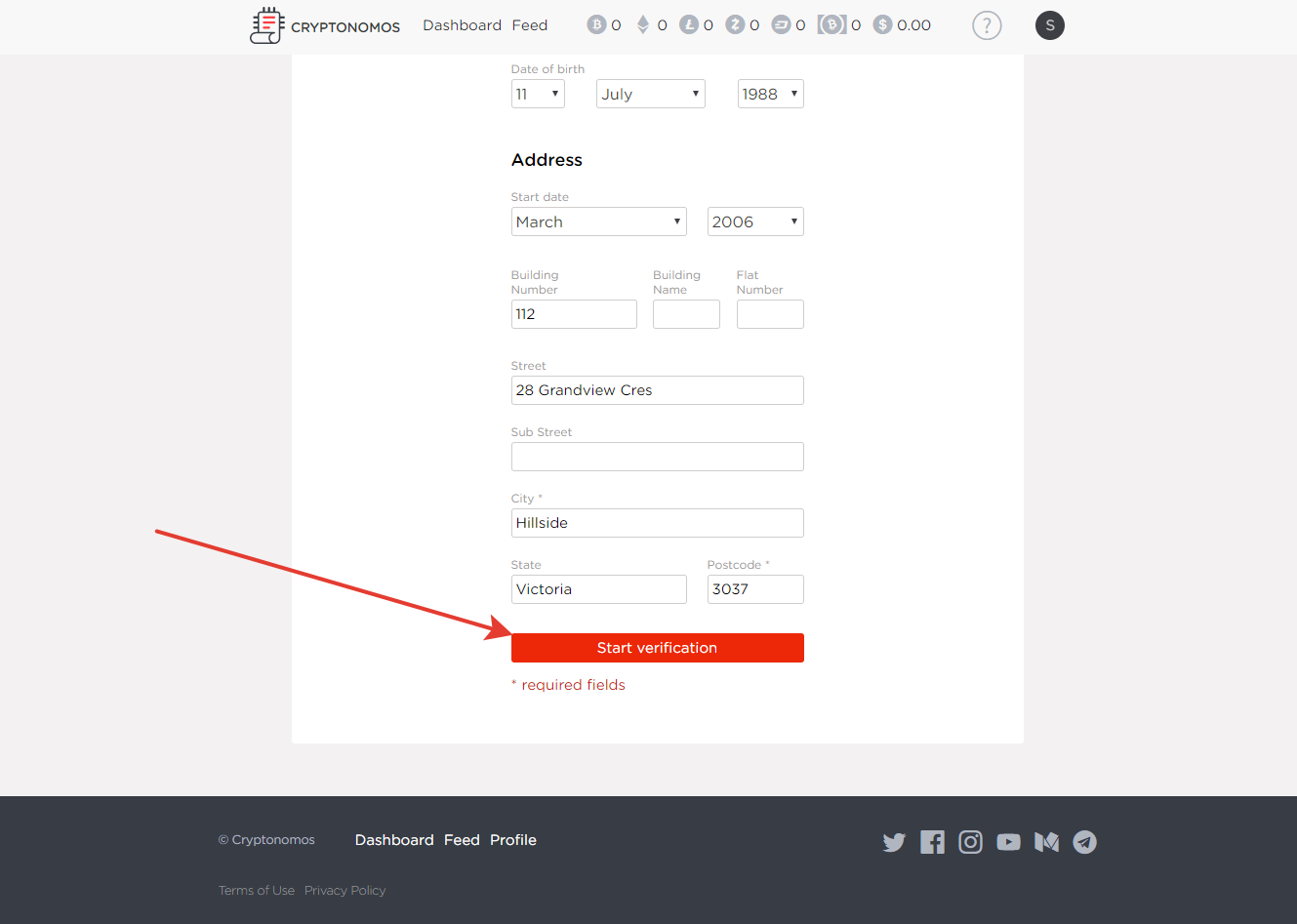This screenshot has height=924, width=1297.
Task: Focus the Flat Number field
Action: [x=770, y=314]
